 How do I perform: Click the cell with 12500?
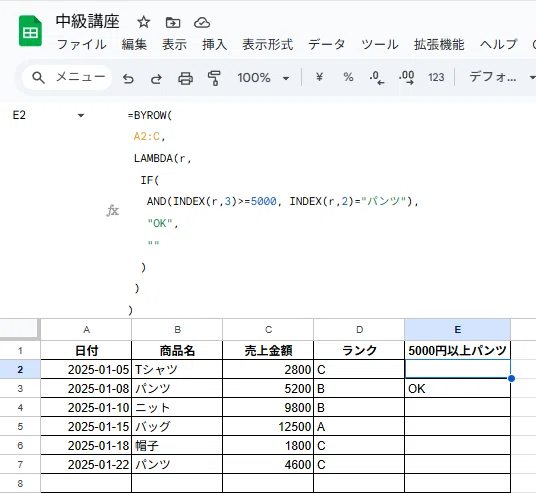click(x=268, y=427)
